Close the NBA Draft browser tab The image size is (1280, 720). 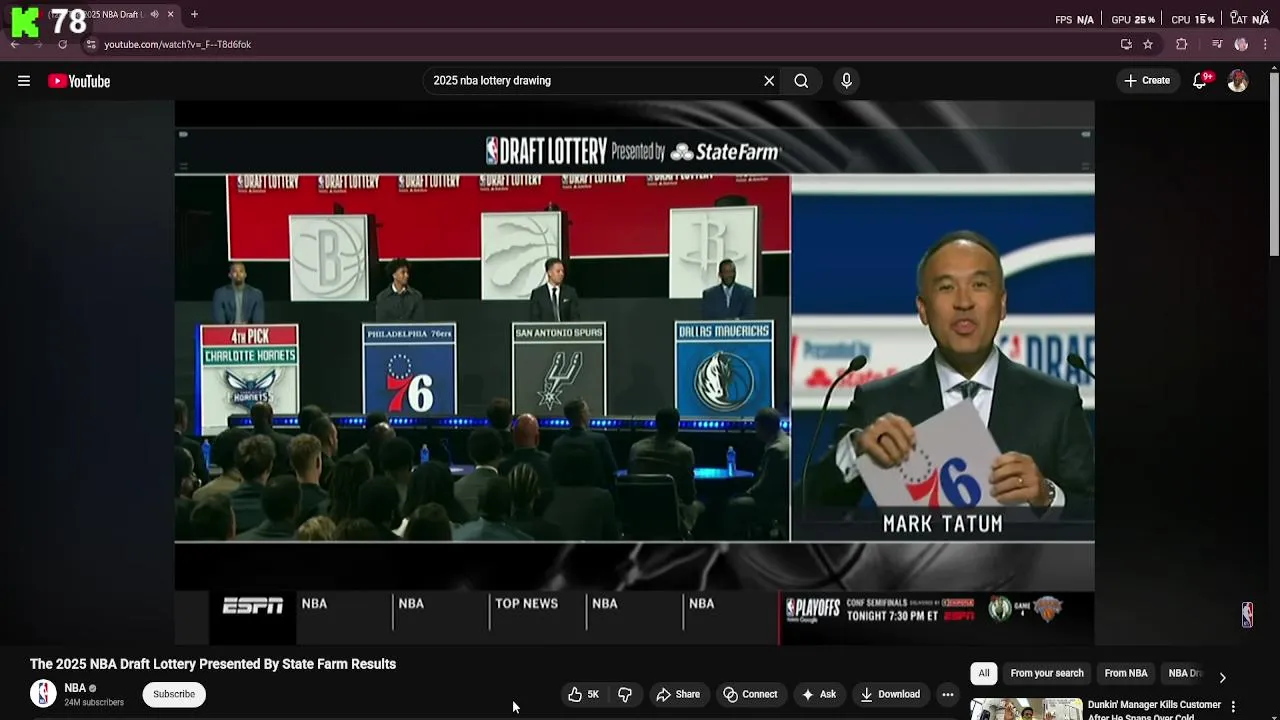171,15
